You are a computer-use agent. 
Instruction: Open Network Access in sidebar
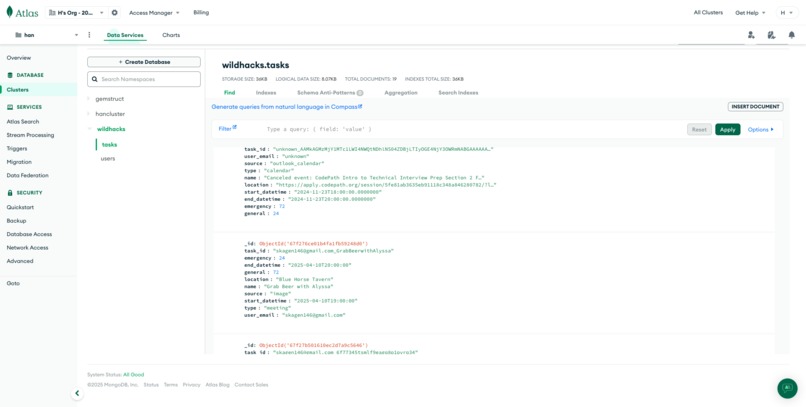tap(28, 248)
